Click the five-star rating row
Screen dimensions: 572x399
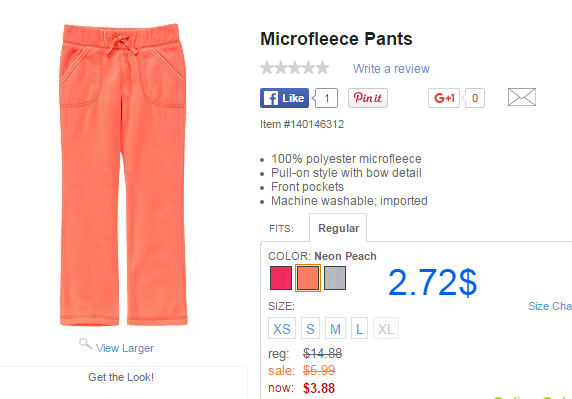[x=294, y=68]
